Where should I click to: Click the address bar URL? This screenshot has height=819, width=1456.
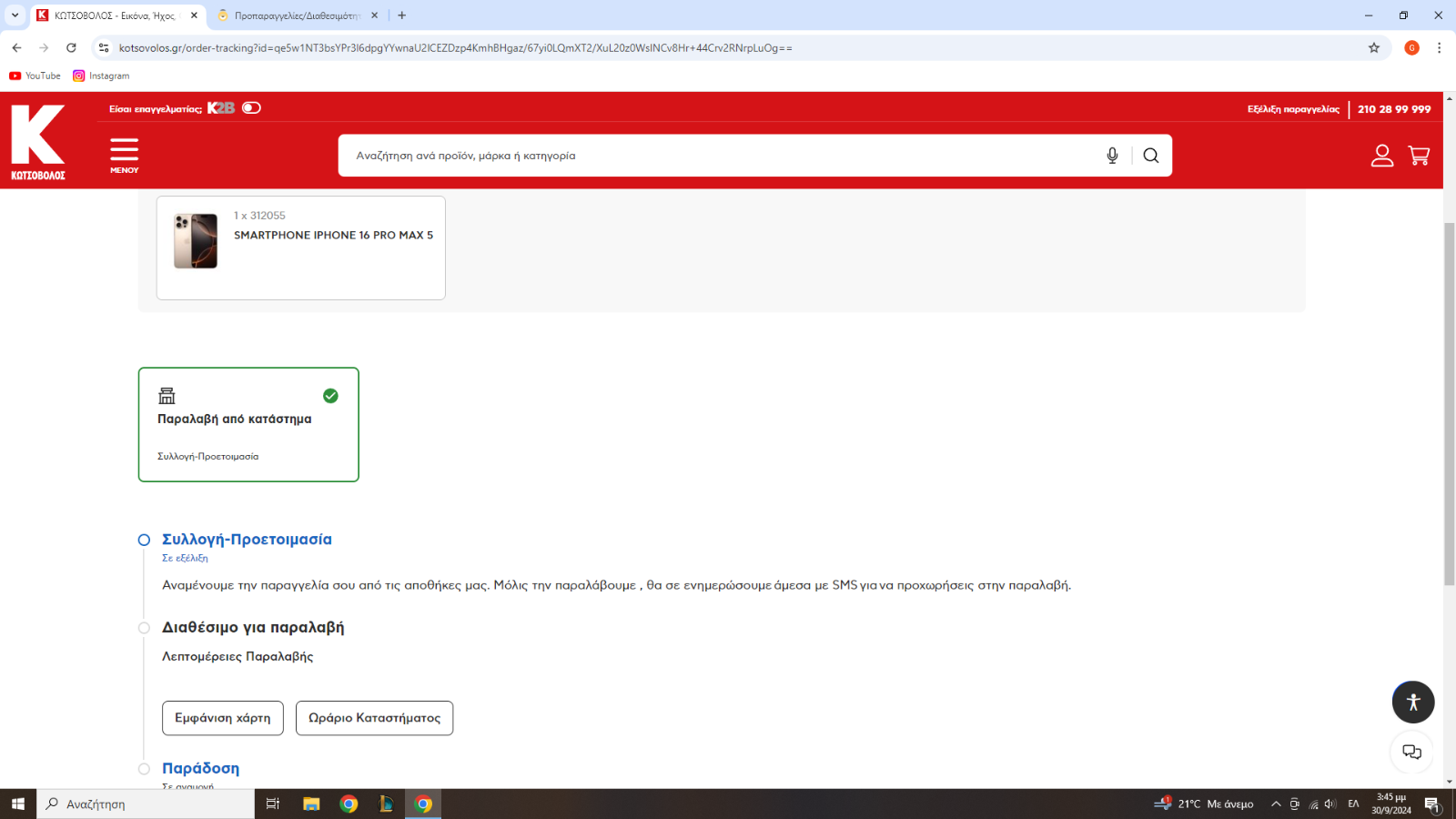pyautogui.click(x=455, y=47)
